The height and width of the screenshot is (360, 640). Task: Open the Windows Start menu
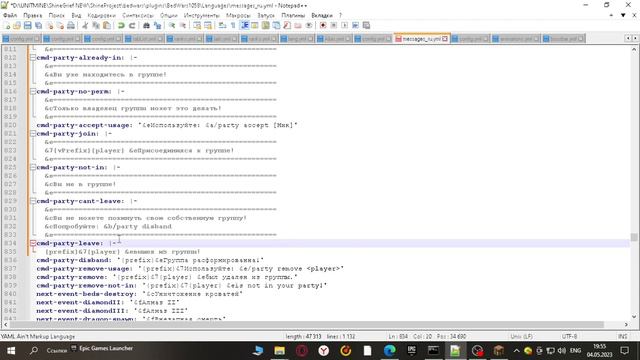11,351
